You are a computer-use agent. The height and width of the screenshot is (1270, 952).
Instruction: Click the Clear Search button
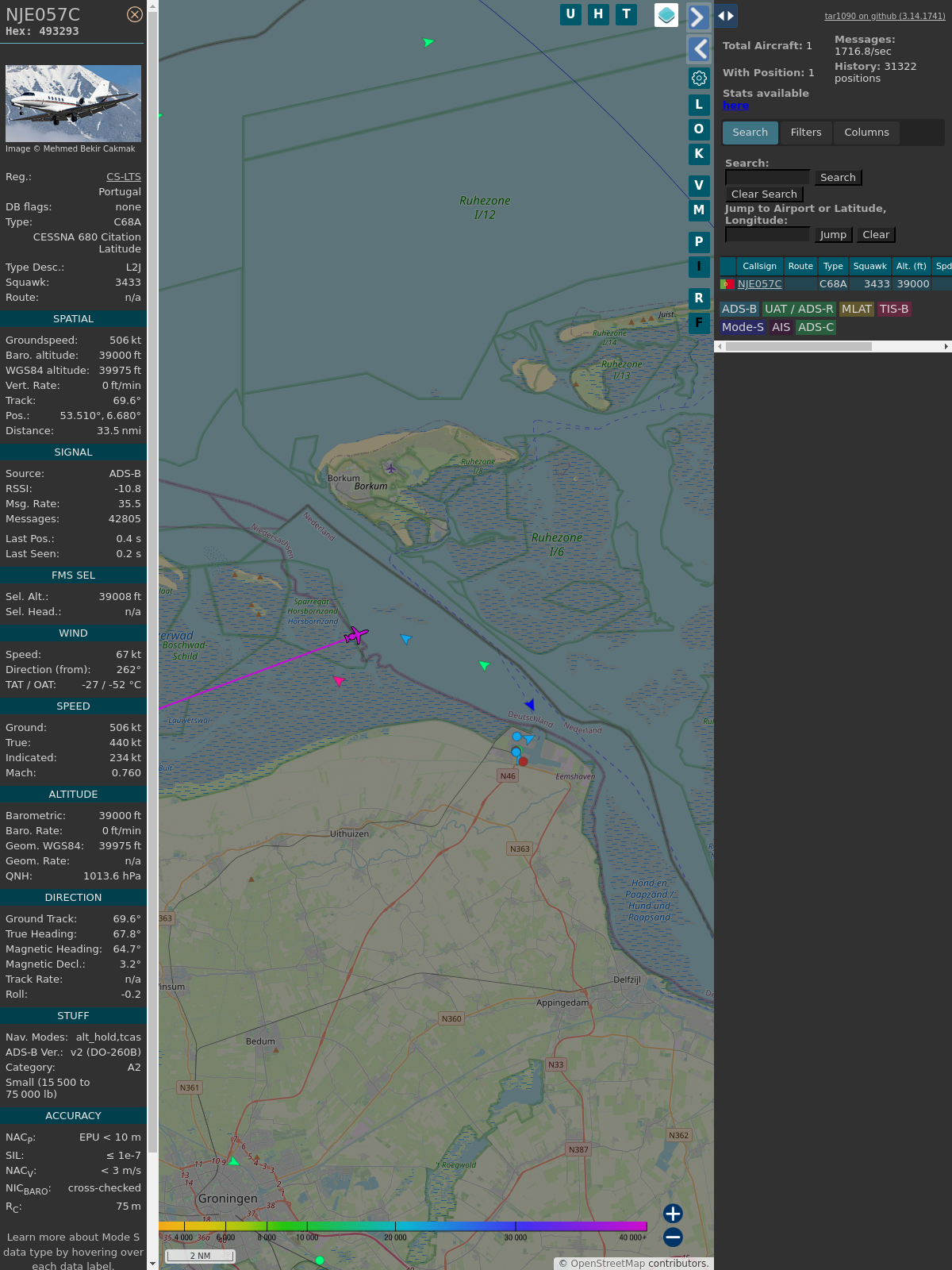[764, 194]
